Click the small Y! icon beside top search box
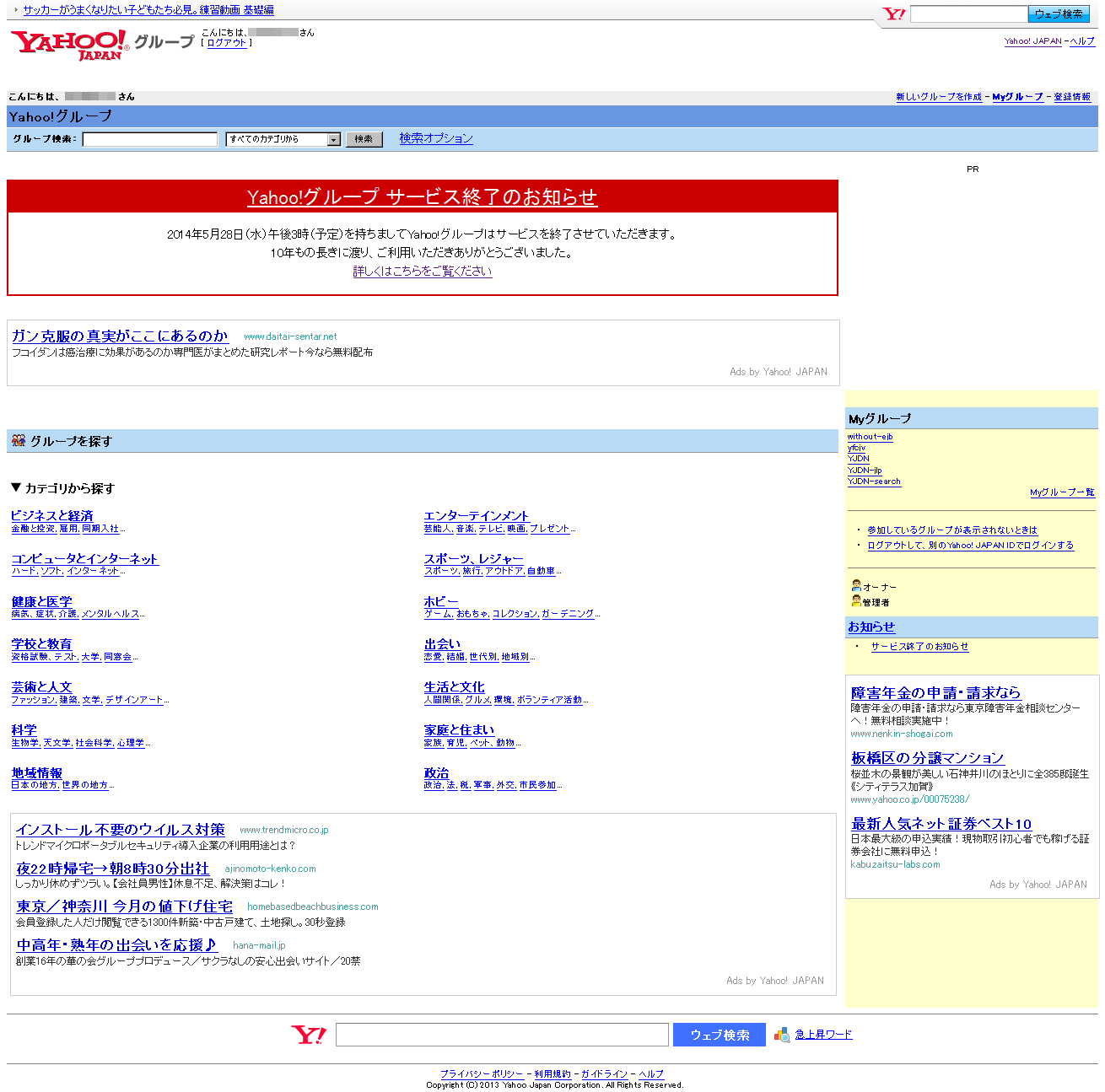The height and width of the screenshot is (1092, 1105). tap(893, 13)
